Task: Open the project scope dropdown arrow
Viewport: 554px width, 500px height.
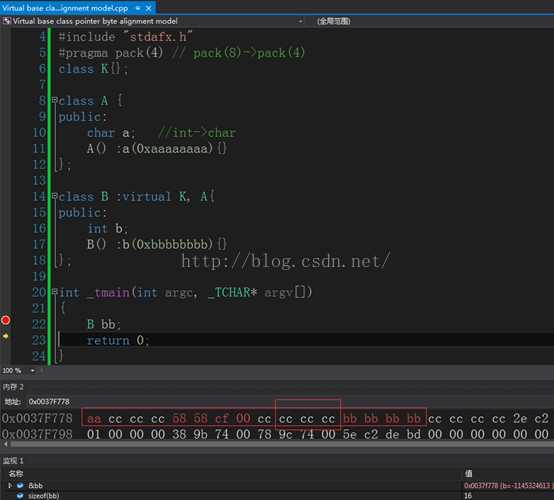Action: pyautogui.click(x=300, y=21)
